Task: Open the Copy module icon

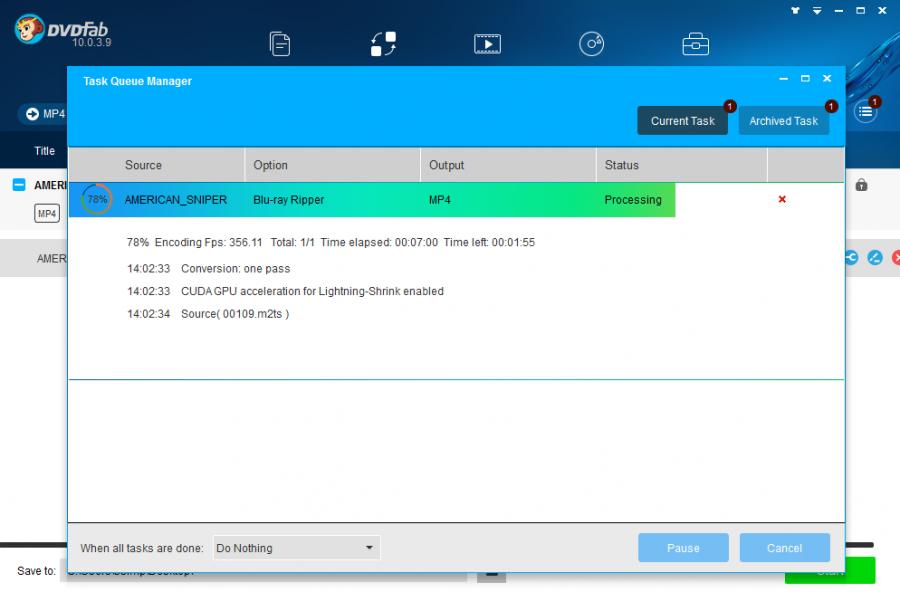Action: pos(280,44)
